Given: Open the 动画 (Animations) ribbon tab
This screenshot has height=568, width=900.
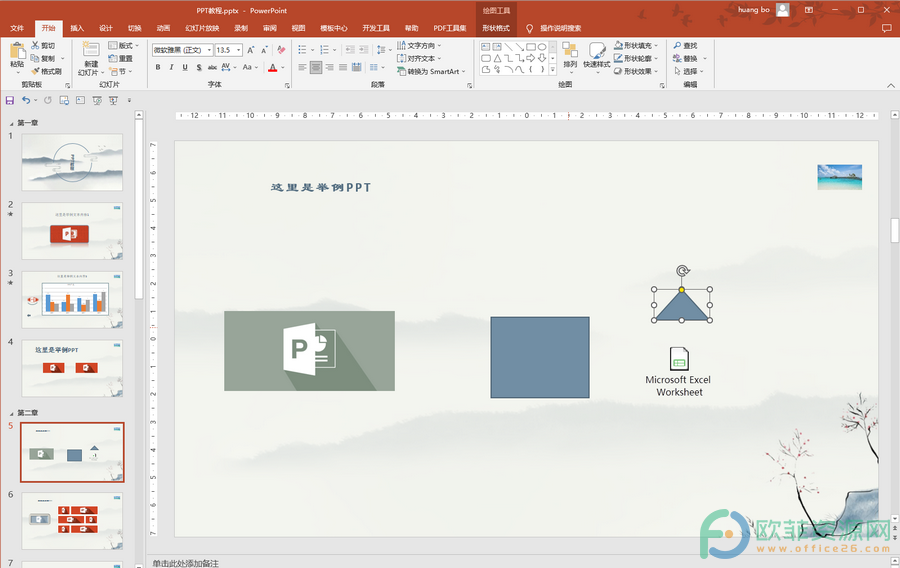Looking at the screenshot, I should click(163, 28).
